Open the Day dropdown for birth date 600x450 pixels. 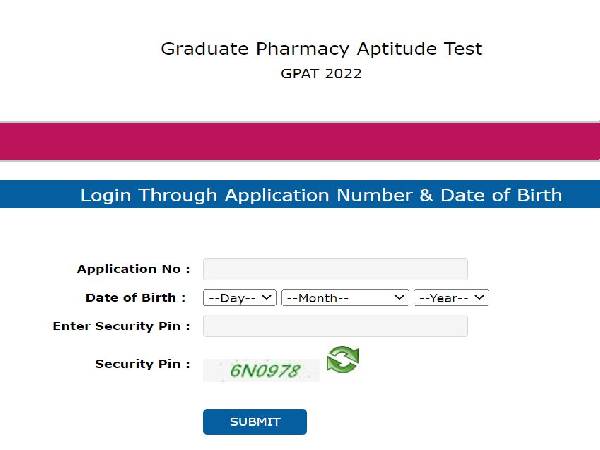click(239, 298)
